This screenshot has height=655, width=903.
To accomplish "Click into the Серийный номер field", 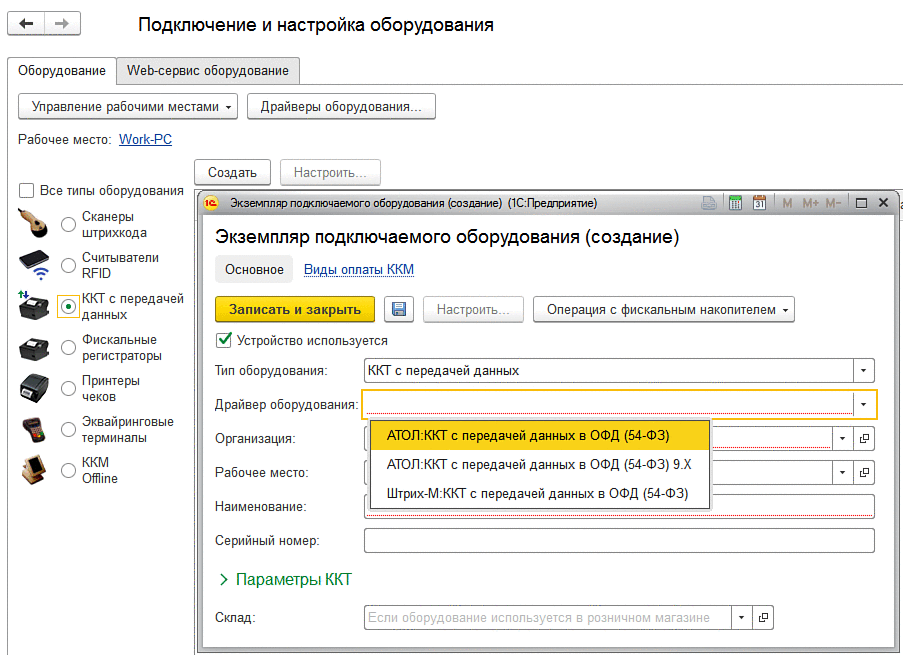I will pos(619,540).
